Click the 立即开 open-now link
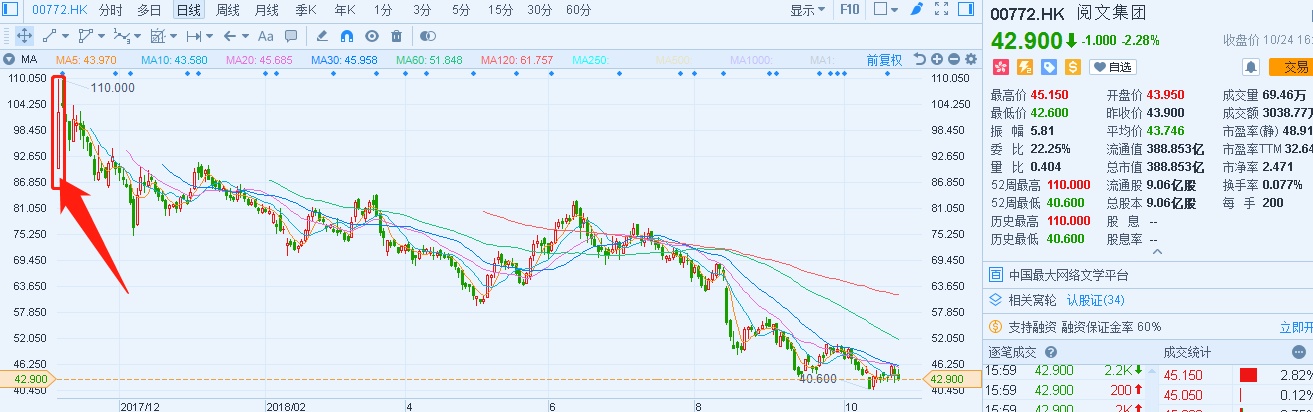1313x412 pixels. point(1295,327)
